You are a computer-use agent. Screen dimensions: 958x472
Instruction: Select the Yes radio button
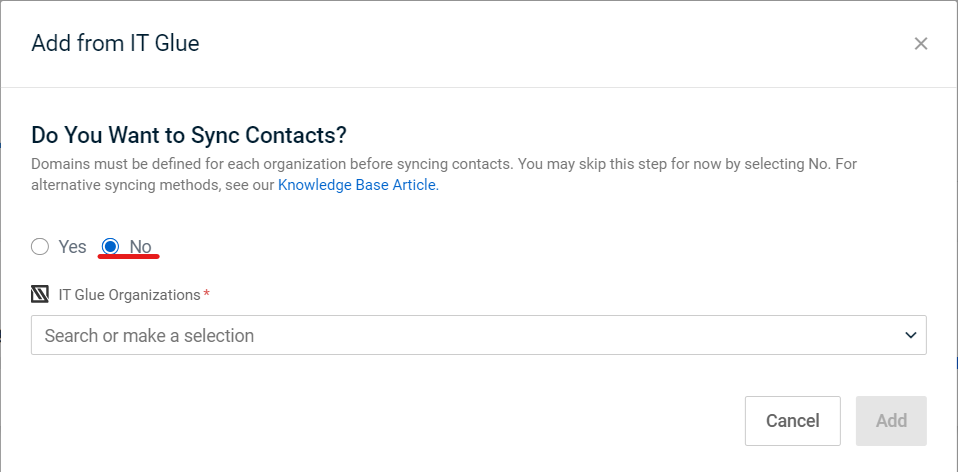coord(40,247)
